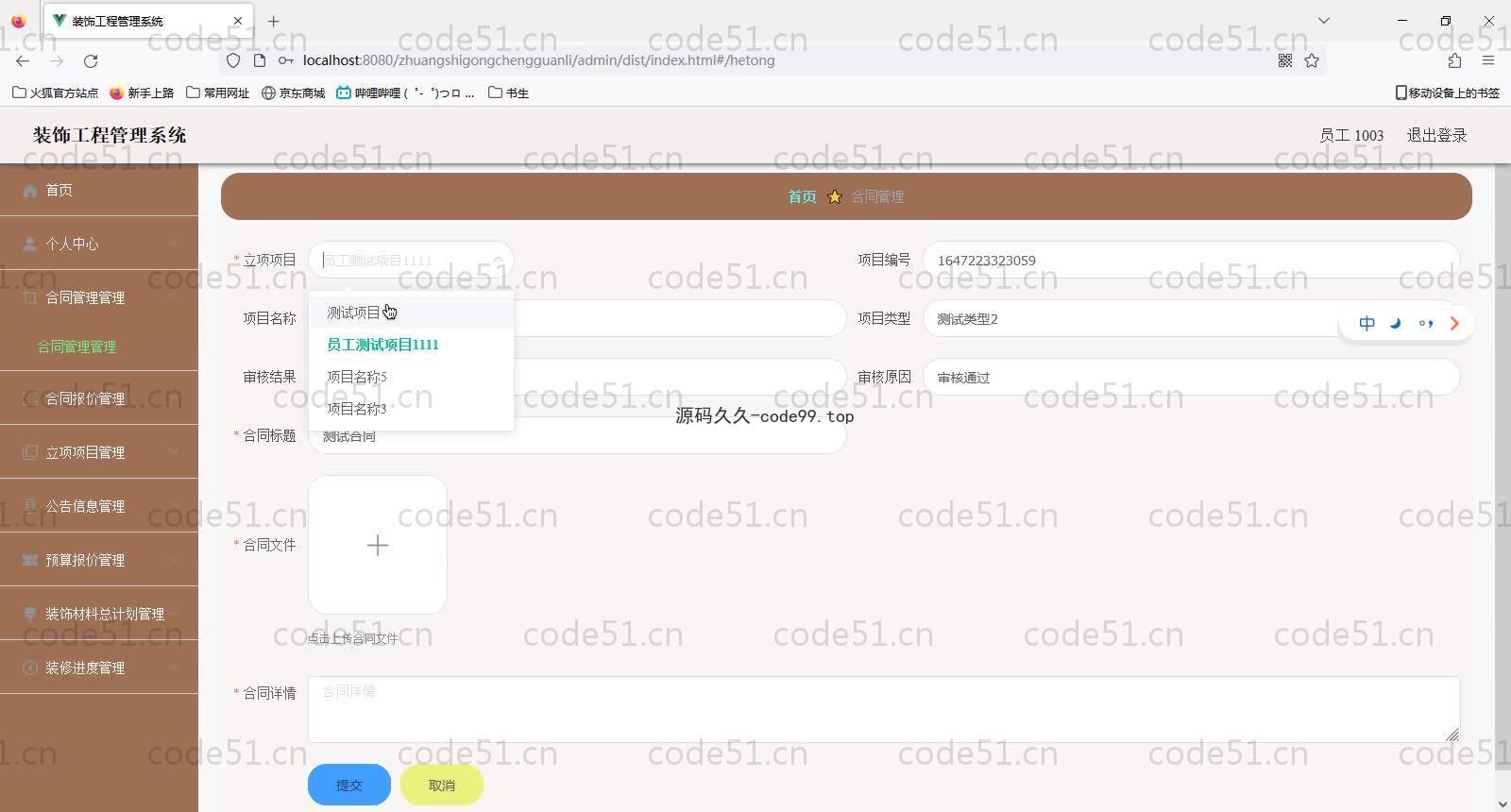The image size is (1511, 812).
Task: Open 移动设备上的书签 folder
Action: (1448, 93)
